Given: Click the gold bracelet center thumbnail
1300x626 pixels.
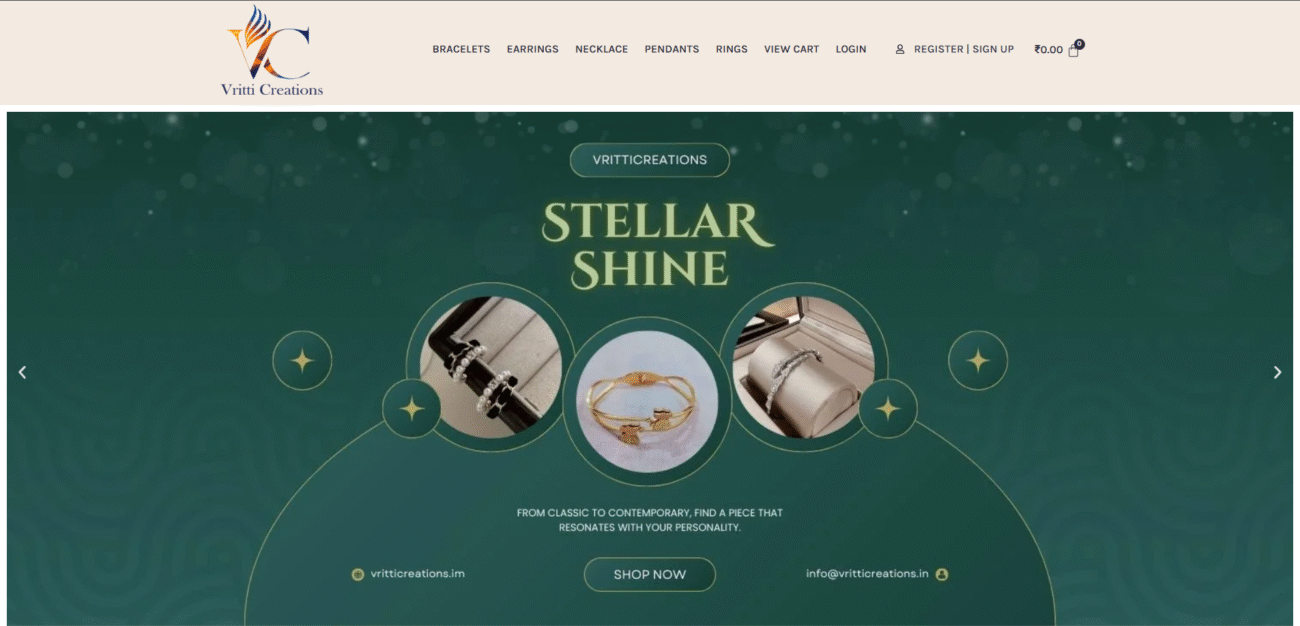Looking at the screenshot, I should tap(649, 401).
